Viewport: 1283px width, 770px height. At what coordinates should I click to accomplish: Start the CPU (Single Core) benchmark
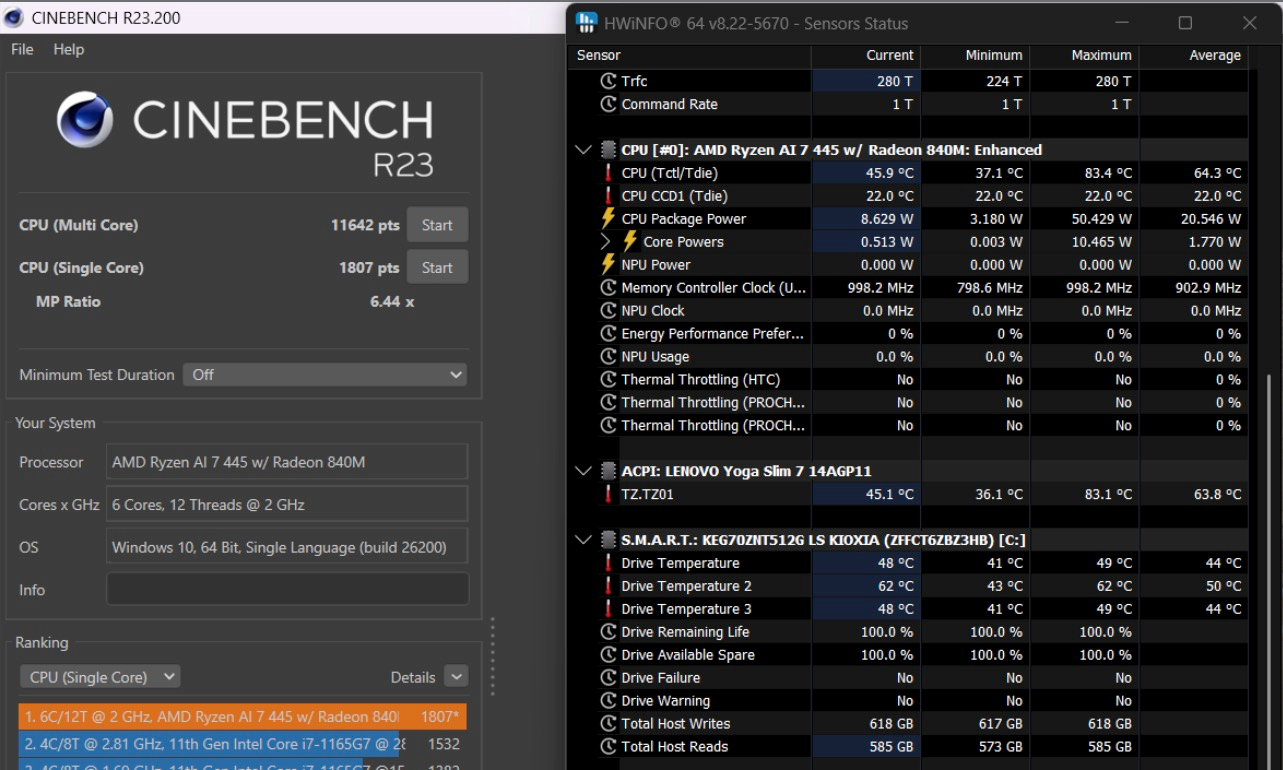437,267
